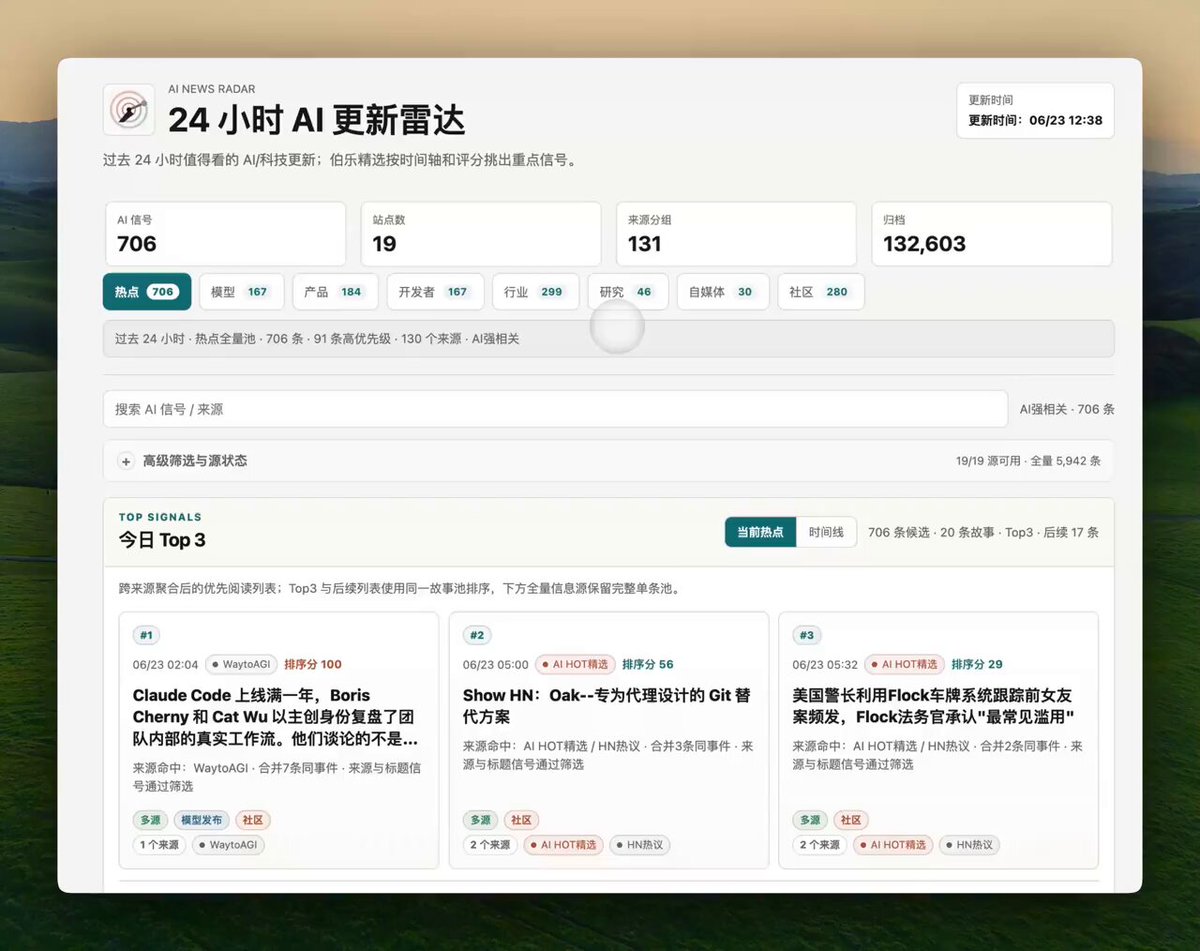Click the 过去 24 小时 · 热点全量池 summary bar
This screenshot has width=1200, height=951.
tap(608, 339)
